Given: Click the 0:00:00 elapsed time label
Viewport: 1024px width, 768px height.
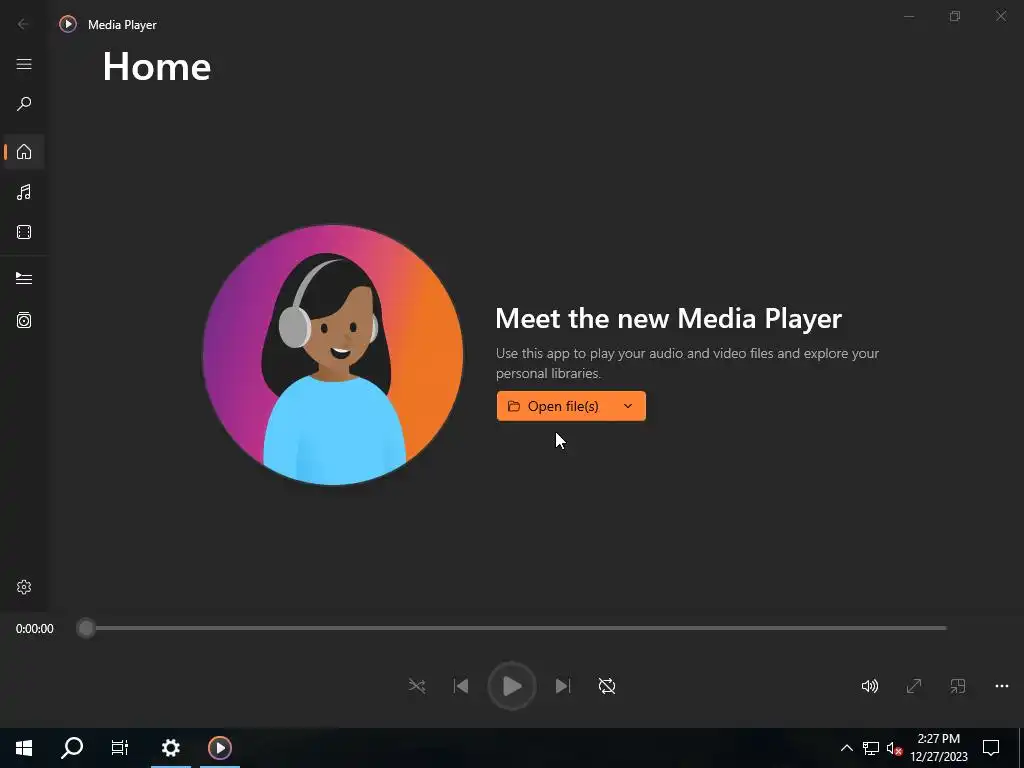Looking at the screenshot, I should [x=35, y=629].
